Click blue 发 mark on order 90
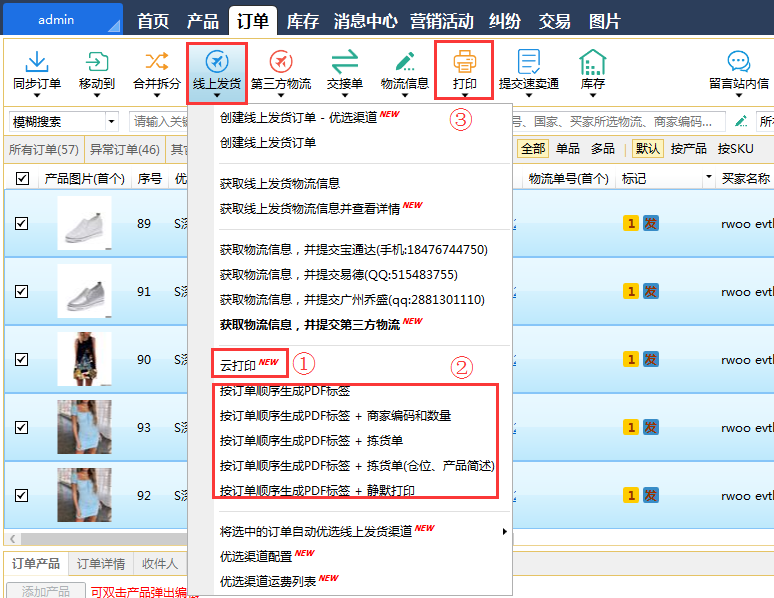774x598 pixels. (651, 359)
